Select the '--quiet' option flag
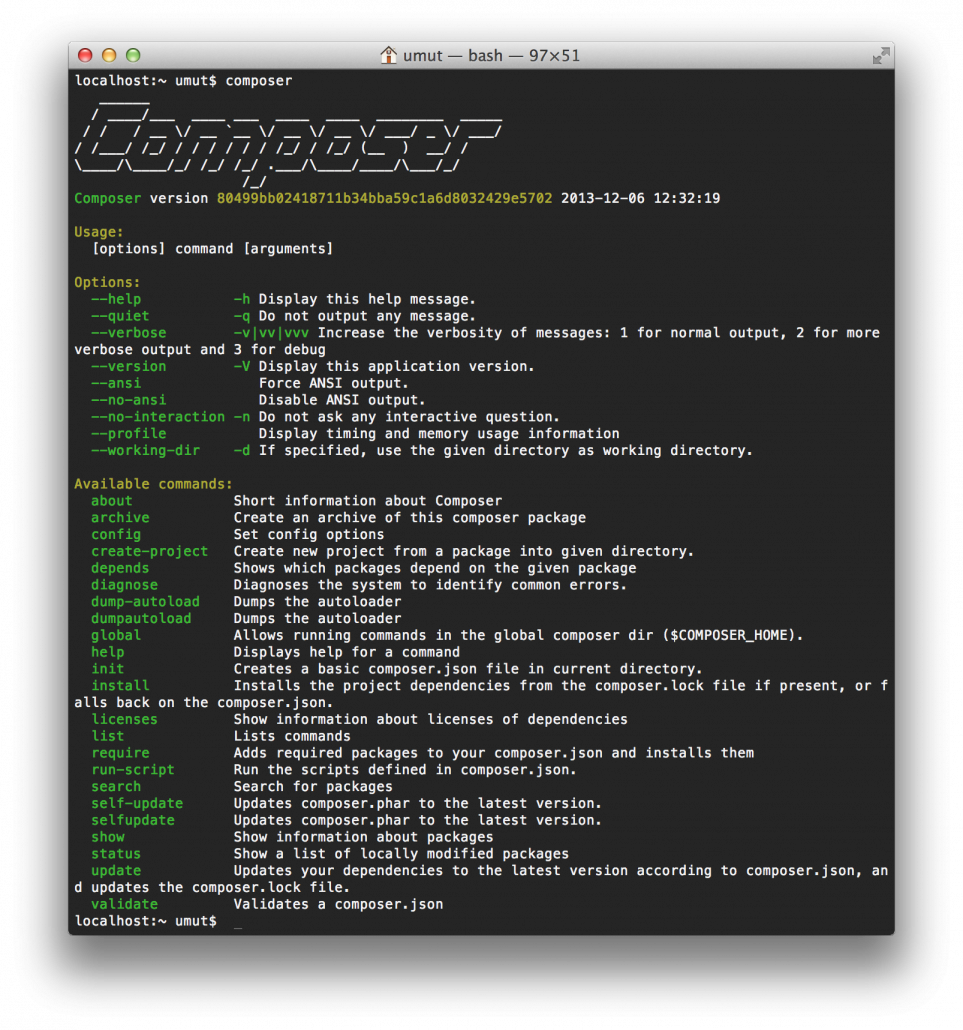Image resolution: width=963 pixels, height=1030 pixels. (120, 316)
